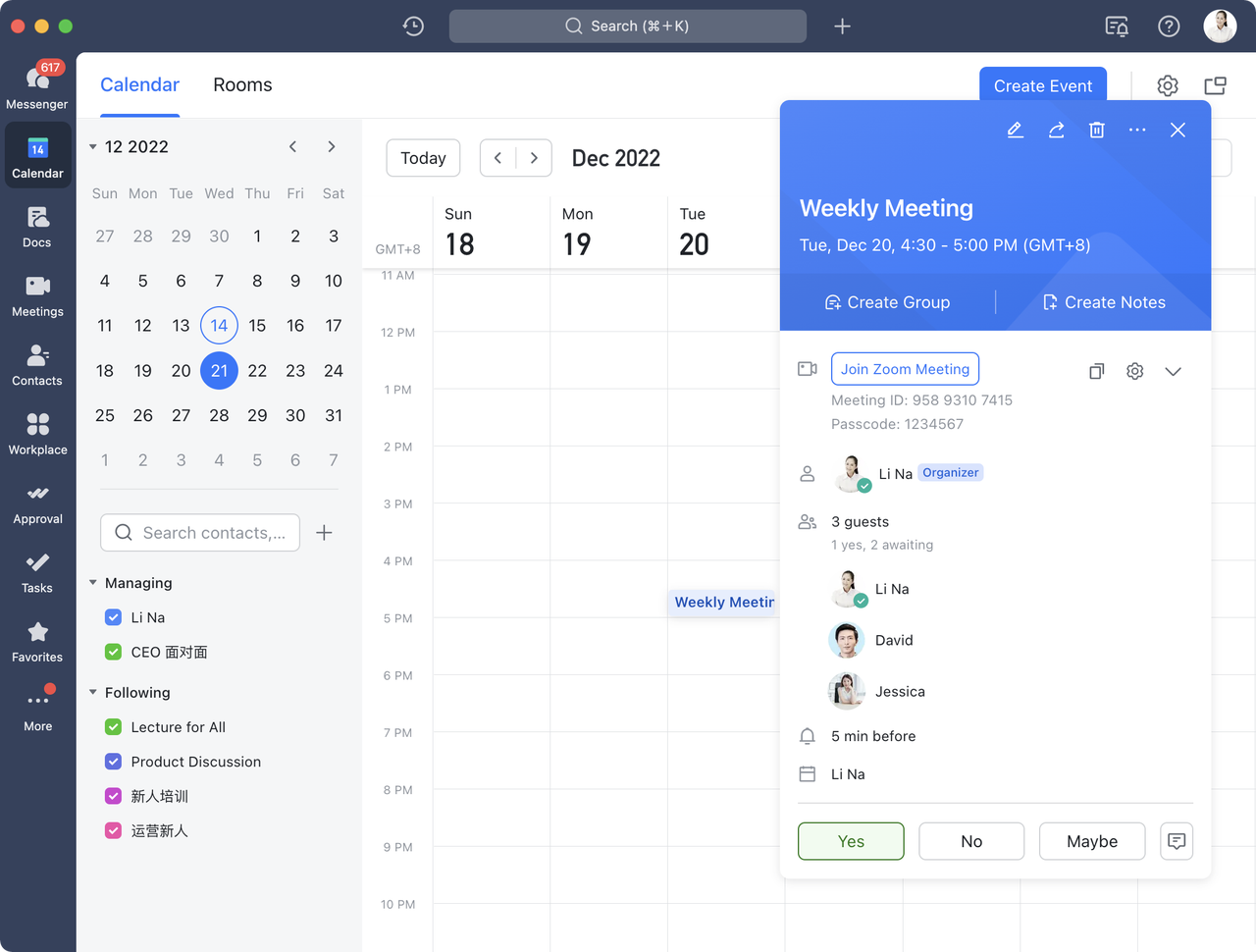Screen dimensions: 1256x952
Task: Copy the Zoom meeting details
Action: pos(1096,371)
